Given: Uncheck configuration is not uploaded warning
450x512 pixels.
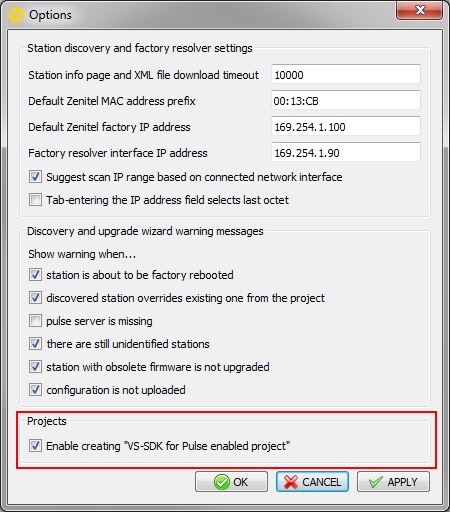Looking at the screenshot, I should pyautogui.click(x=35, y=390).
